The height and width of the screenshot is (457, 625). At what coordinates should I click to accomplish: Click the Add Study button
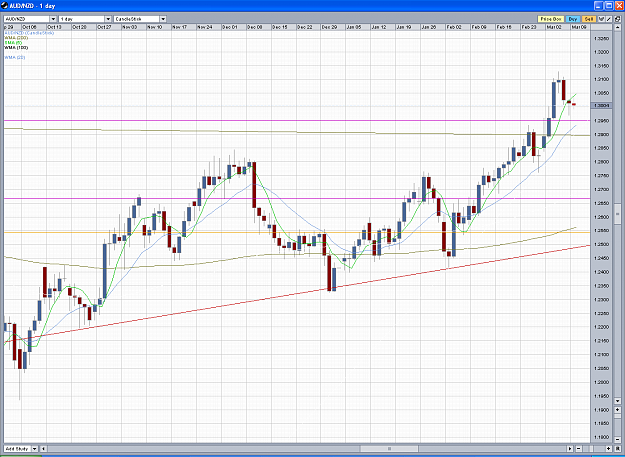[x=18, y=449]
